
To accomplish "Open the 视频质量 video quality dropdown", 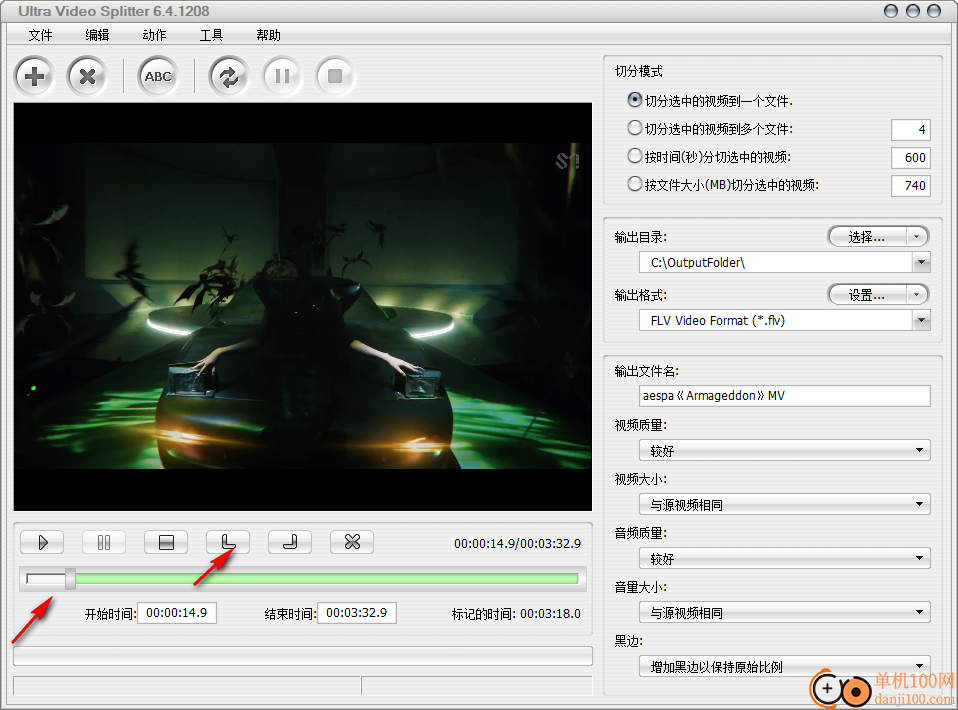I will [784, 450].
